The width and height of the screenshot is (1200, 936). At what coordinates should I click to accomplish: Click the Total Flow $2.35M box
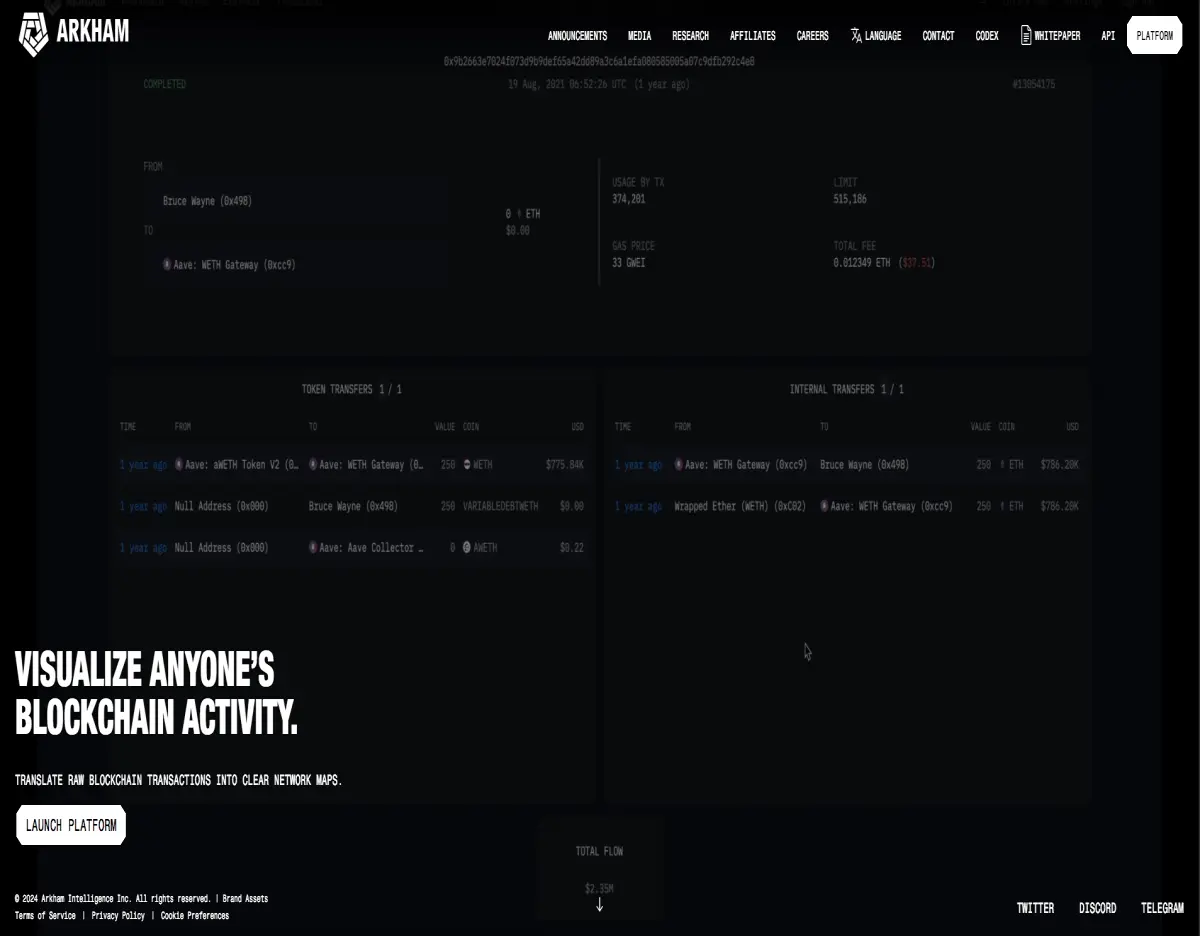click(x=599, y=867)
